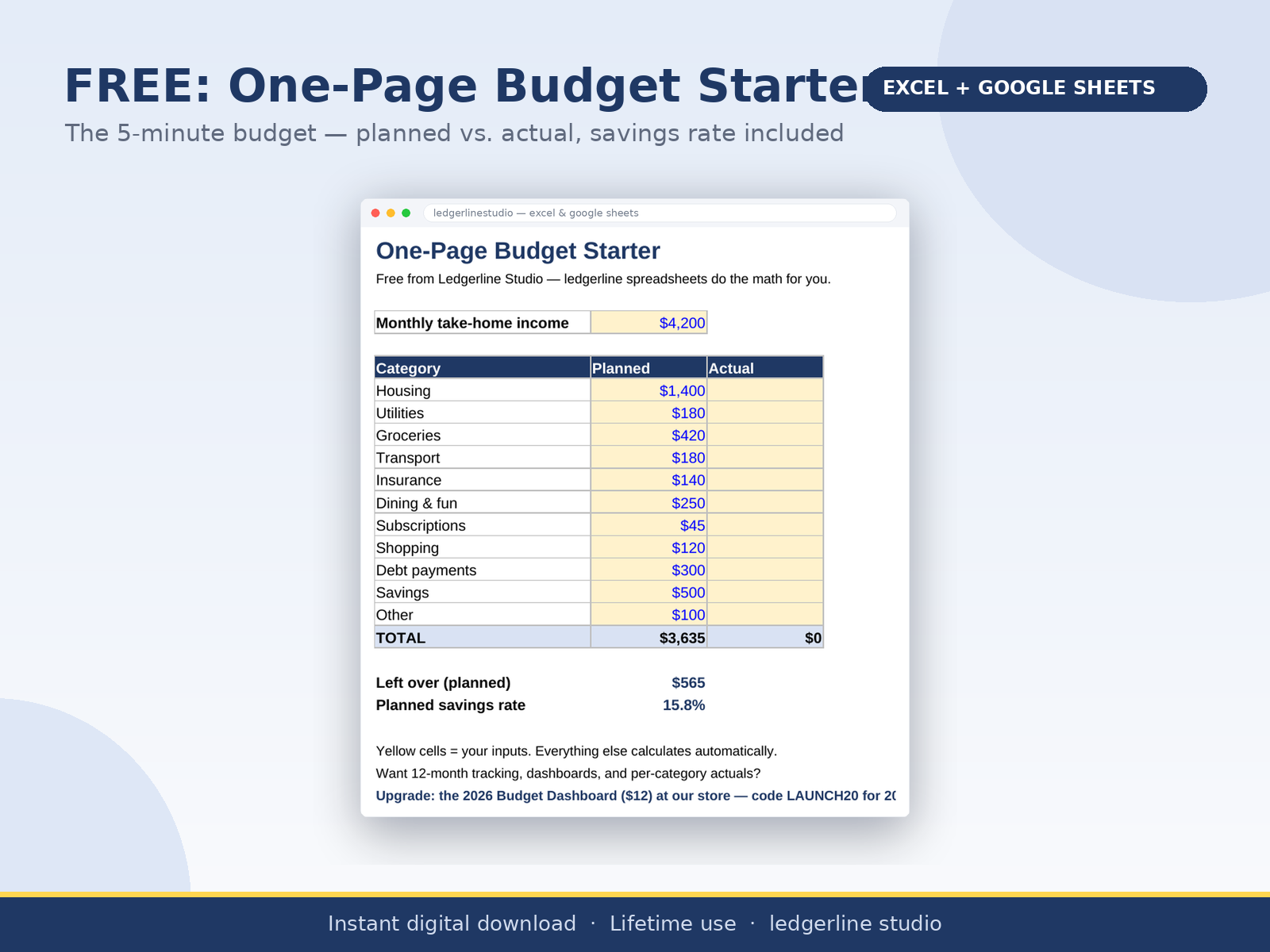Click the Left over (planned) label
Screen dimensions: 1270x952
tap(443, 682)
